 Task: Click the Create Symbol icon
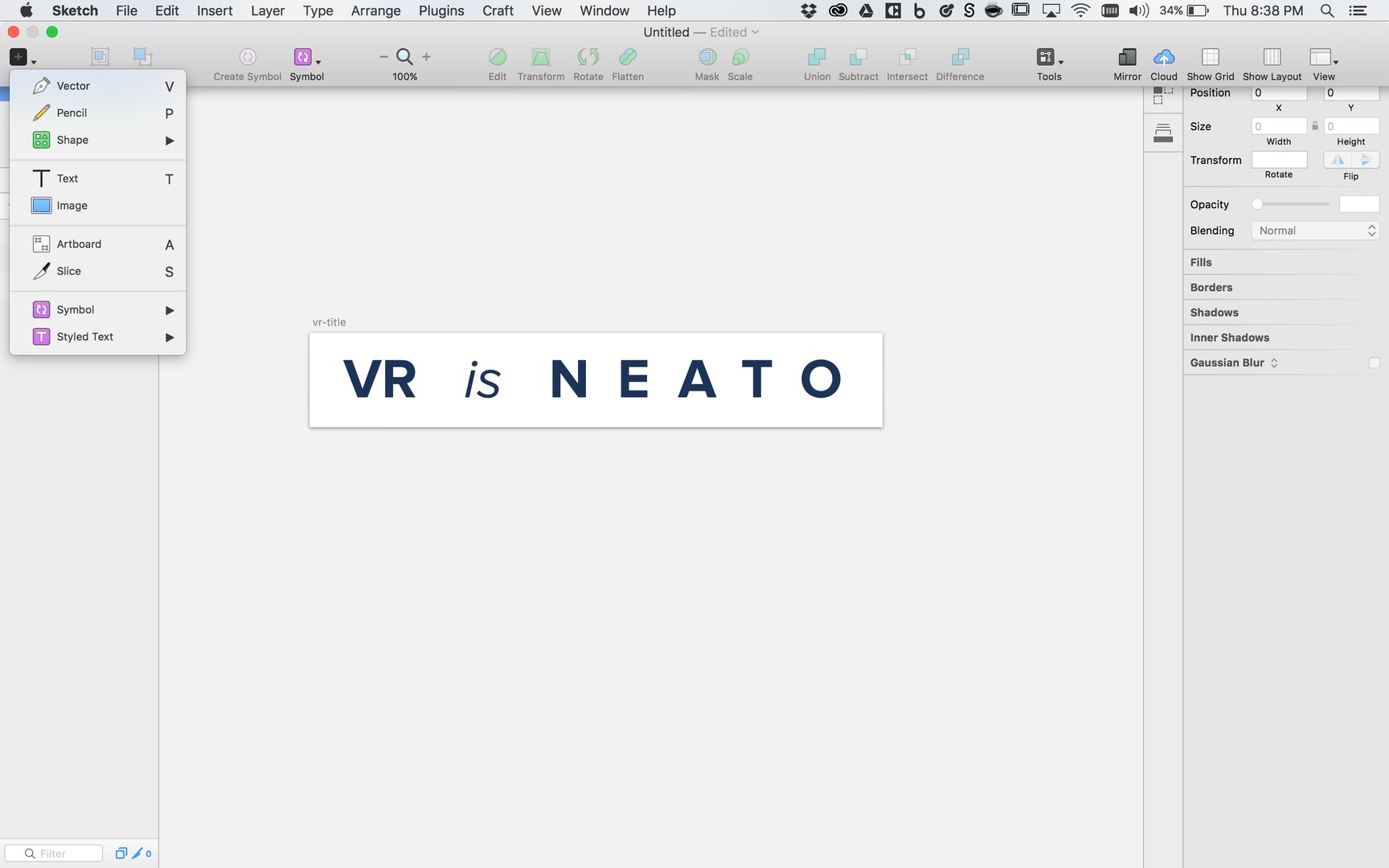[x=248, y=58]
